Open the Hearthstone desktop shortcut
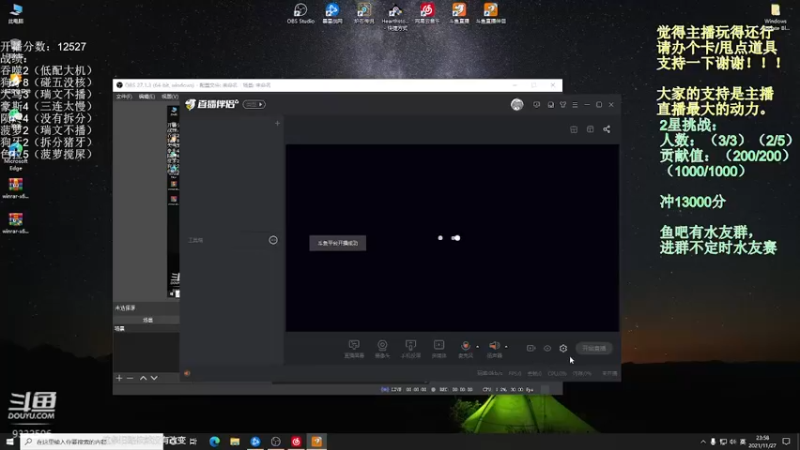Image resolution: width=800 pixels, height=450 pixels. click(x=394, y=16)
